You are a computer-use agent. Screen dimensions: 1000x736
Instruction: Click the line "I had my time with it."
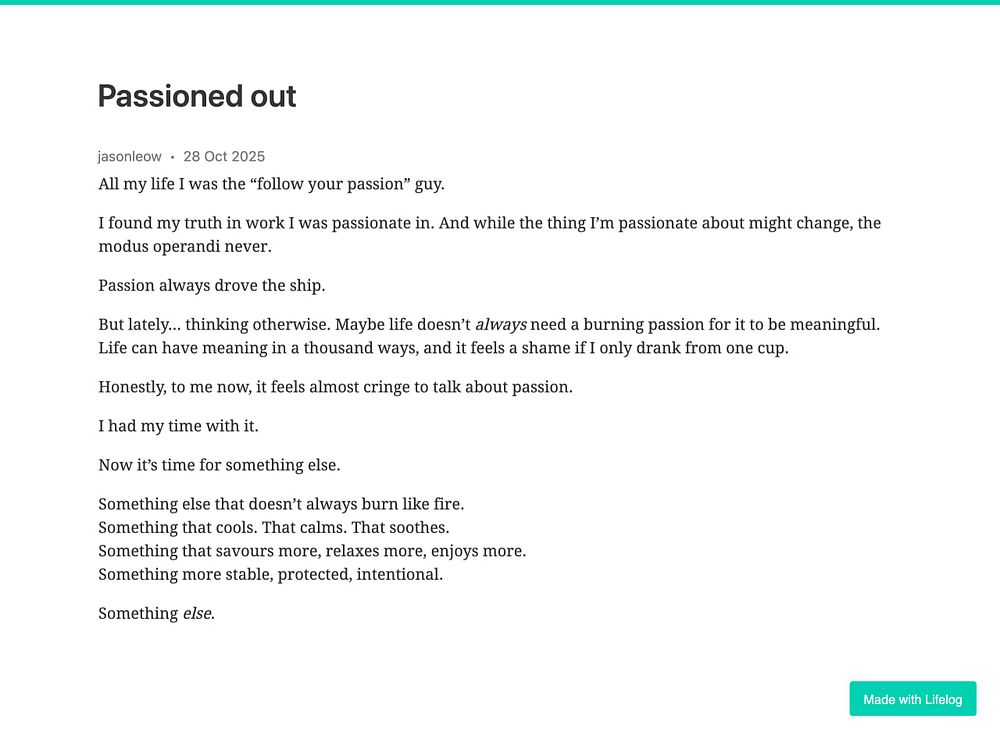click(178, 426)
